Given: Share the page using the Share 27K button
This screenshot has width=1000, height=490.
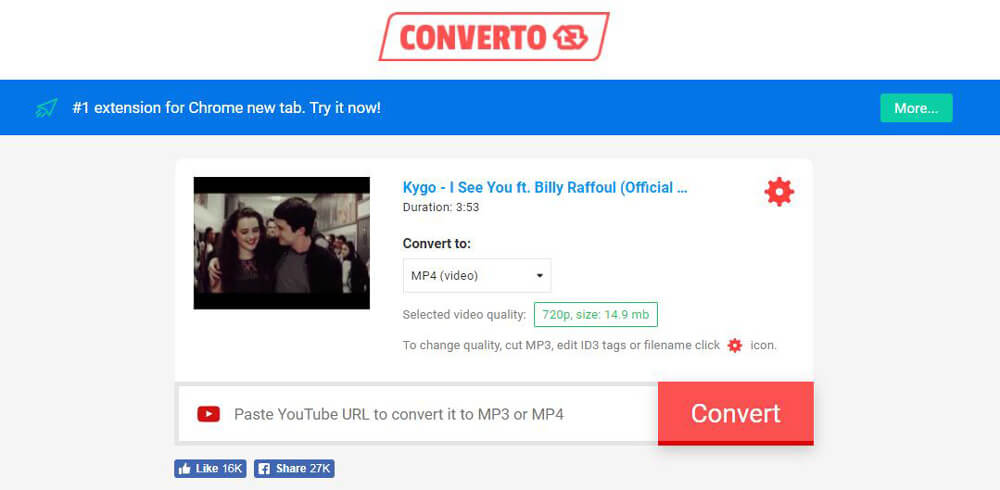Looking at the screenshot, I should point(294,469).
